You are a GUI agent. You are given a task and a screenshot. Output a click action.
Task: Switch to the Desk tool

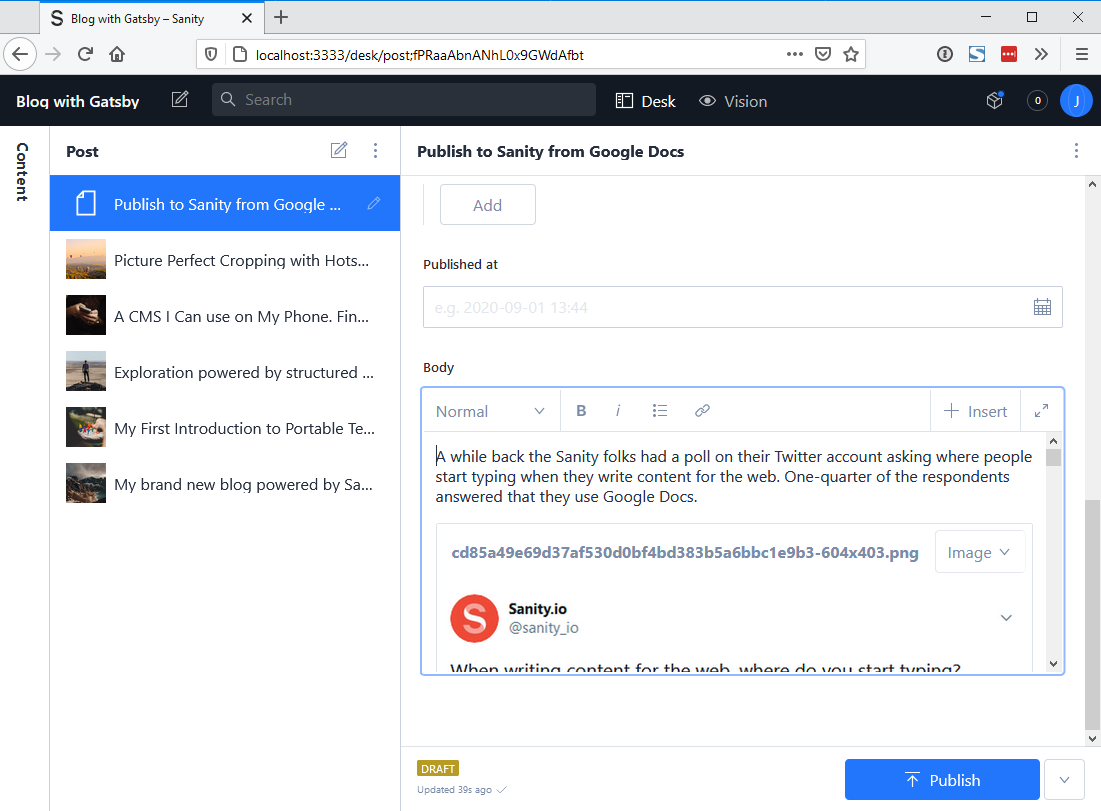(x=645, y=101)
